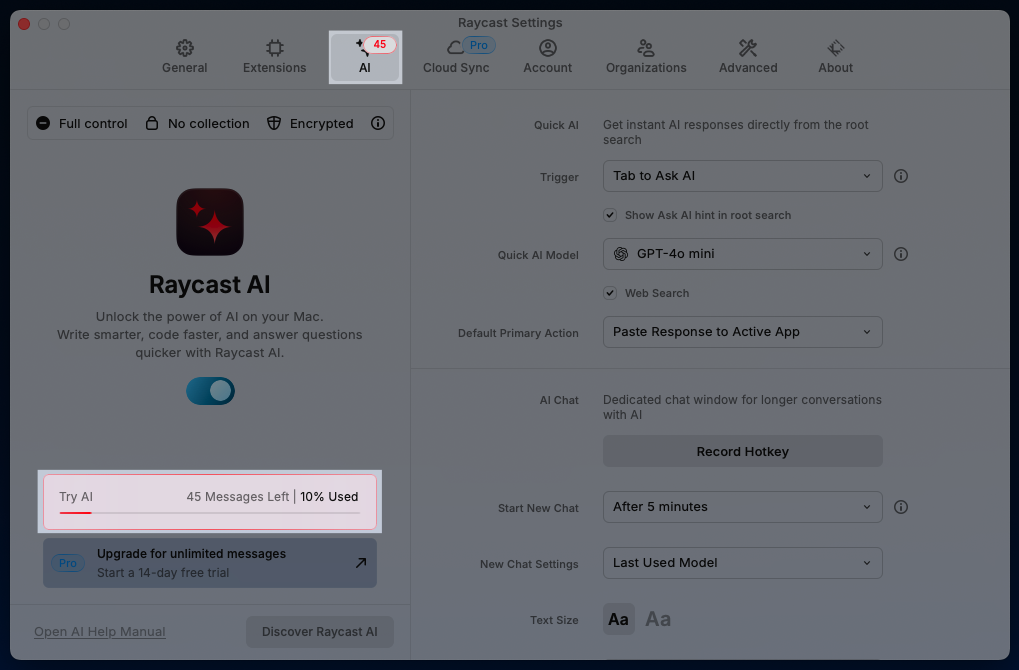Screen dimensions: 1019x670
Task: Click the Try AI usage progress bar
Action: coord(209,513)
